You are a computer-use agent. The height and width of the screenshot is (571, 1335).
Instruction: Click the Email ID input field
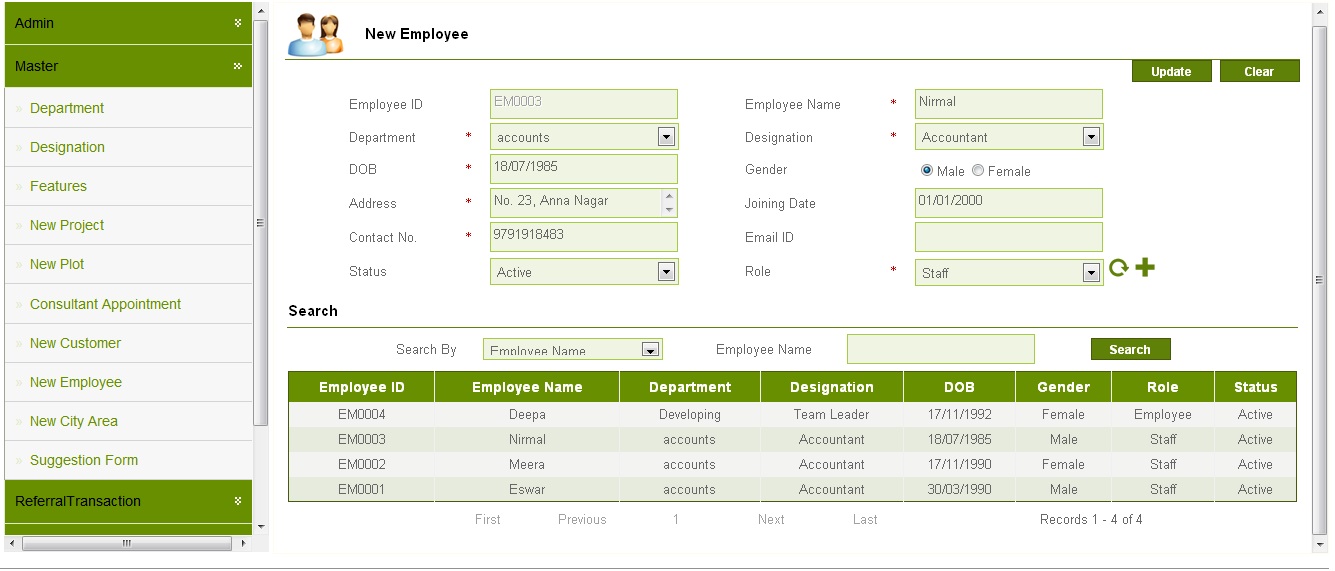point(1008,237)
